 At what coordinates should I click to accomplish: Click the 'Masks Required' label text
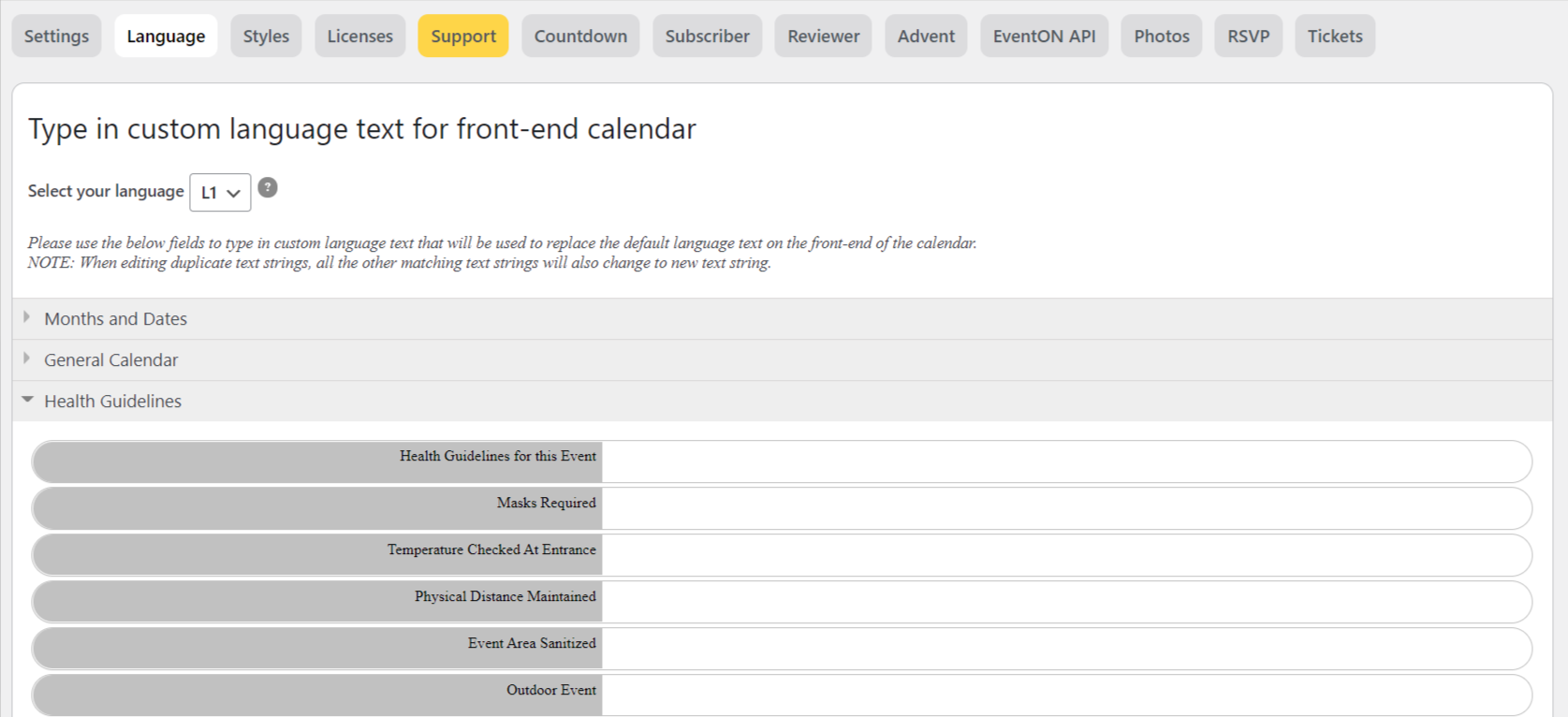[x=546, y=503]
